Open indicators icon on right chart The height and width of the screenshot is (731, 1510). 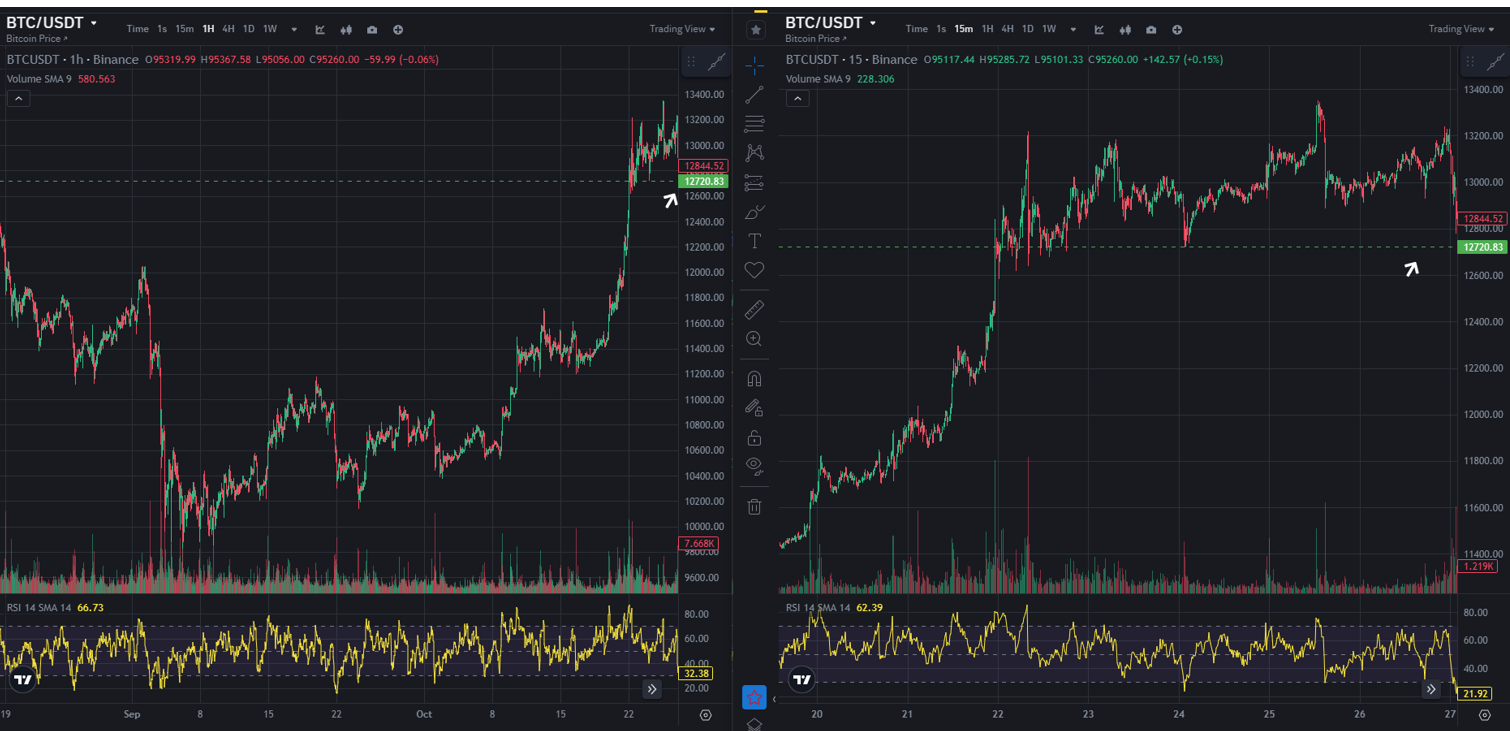pyautogui.click(x=1099, y=30)
